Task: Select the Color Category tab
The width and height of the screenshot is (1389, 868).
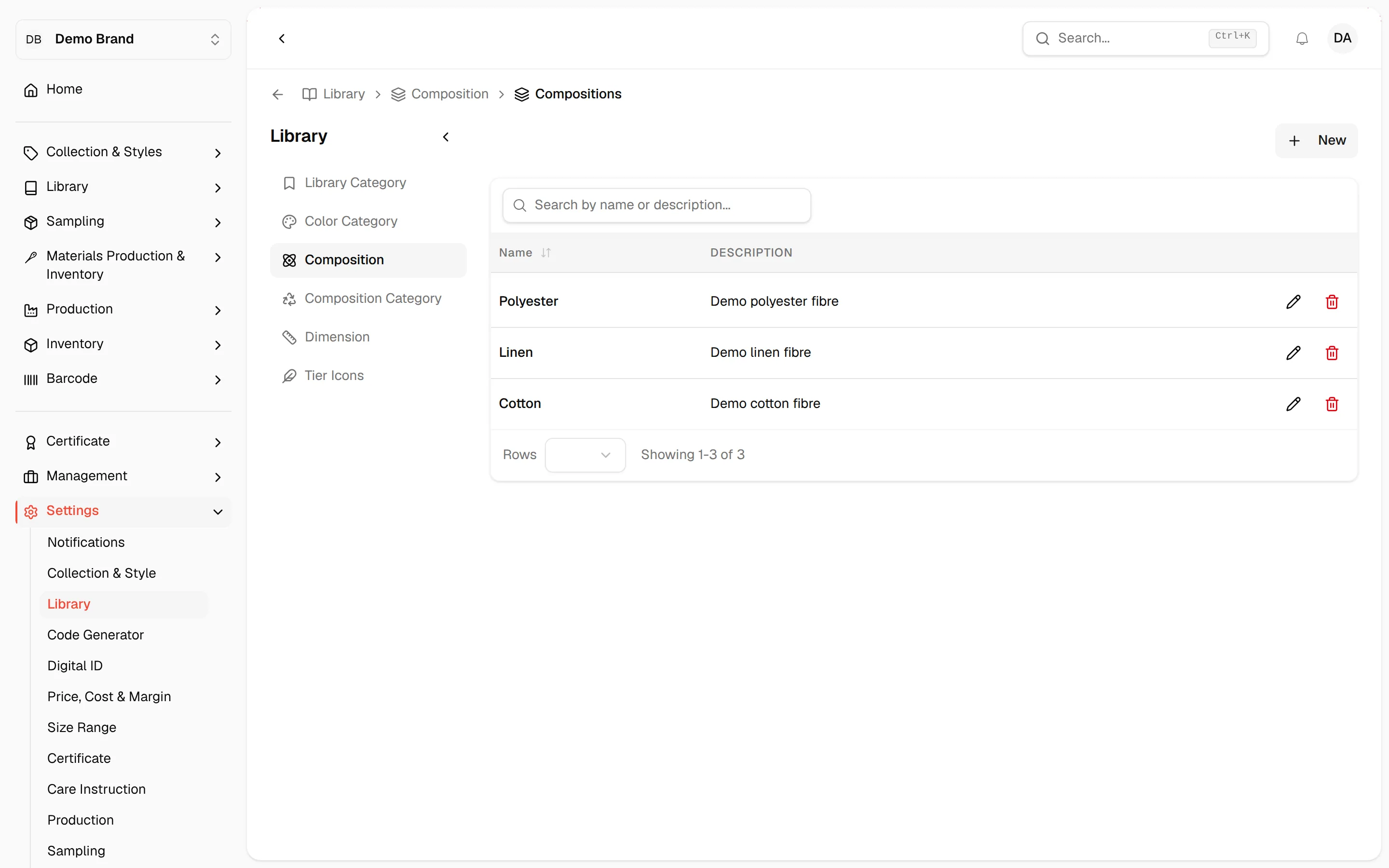Action: point(368,221)
